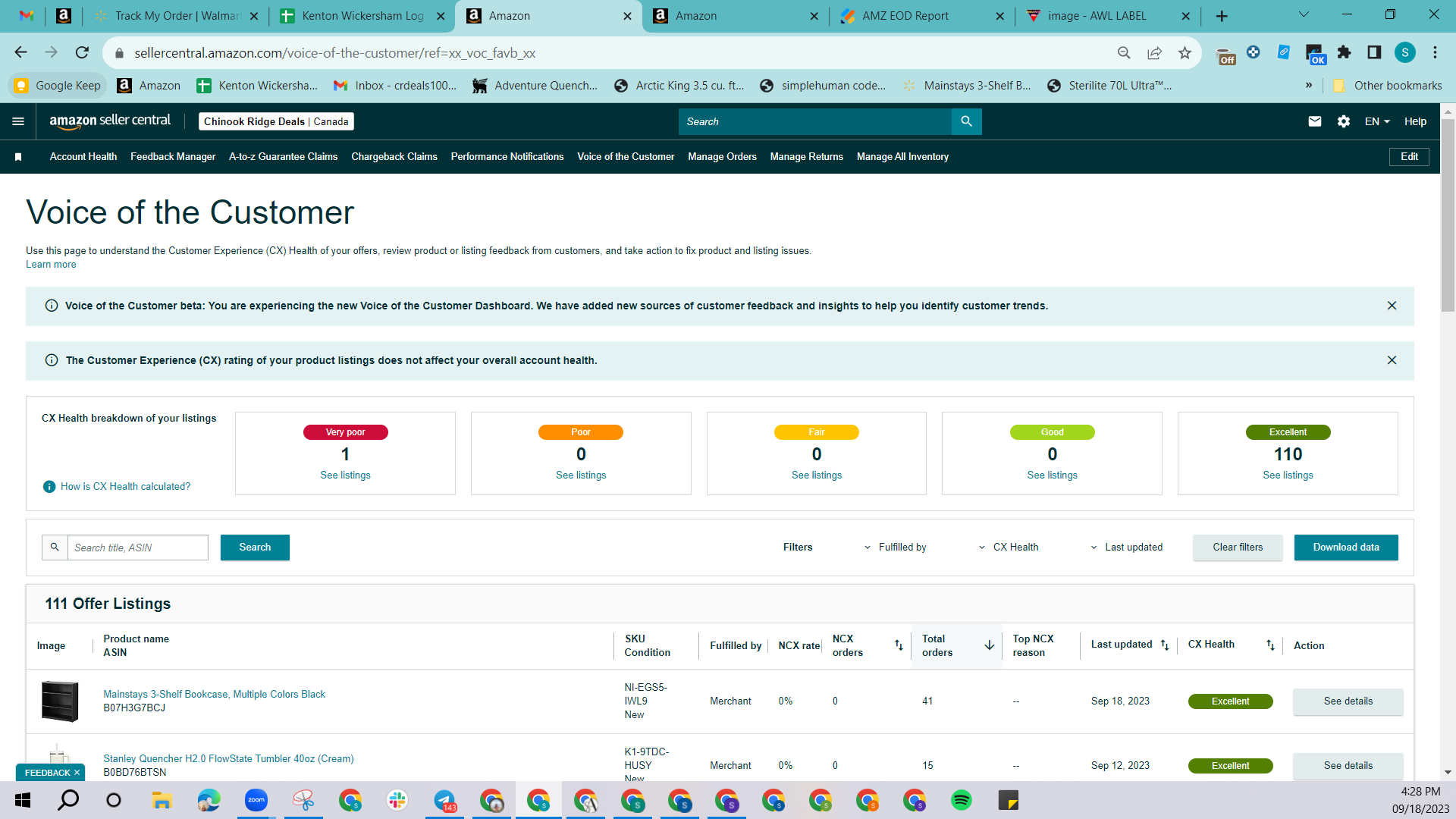Screen dimensions: 1456x819
Task: Click the How is CX Health calculated link
Action: point(125,487)
